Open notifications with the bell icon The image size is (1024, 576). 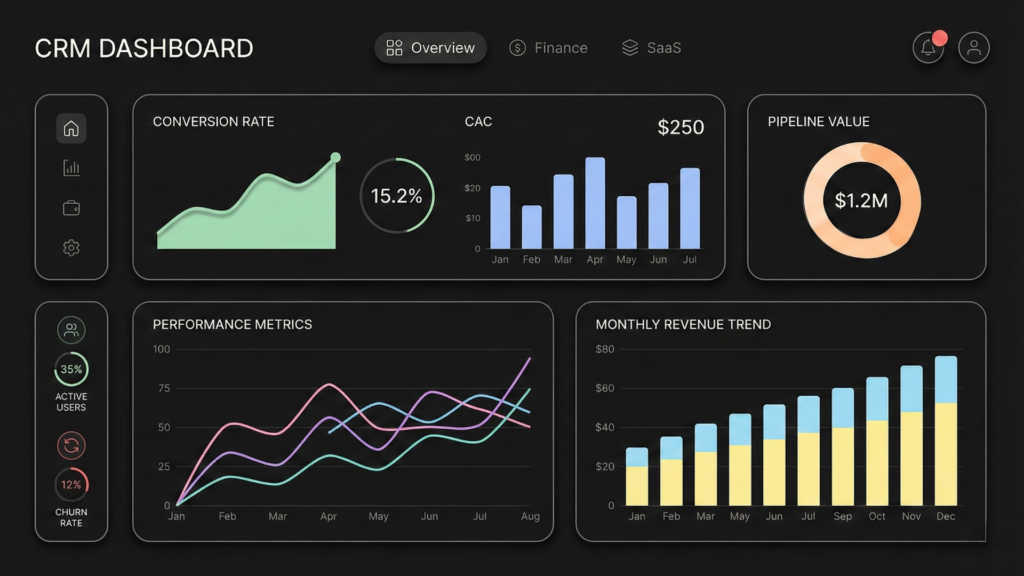coord(928,47)
